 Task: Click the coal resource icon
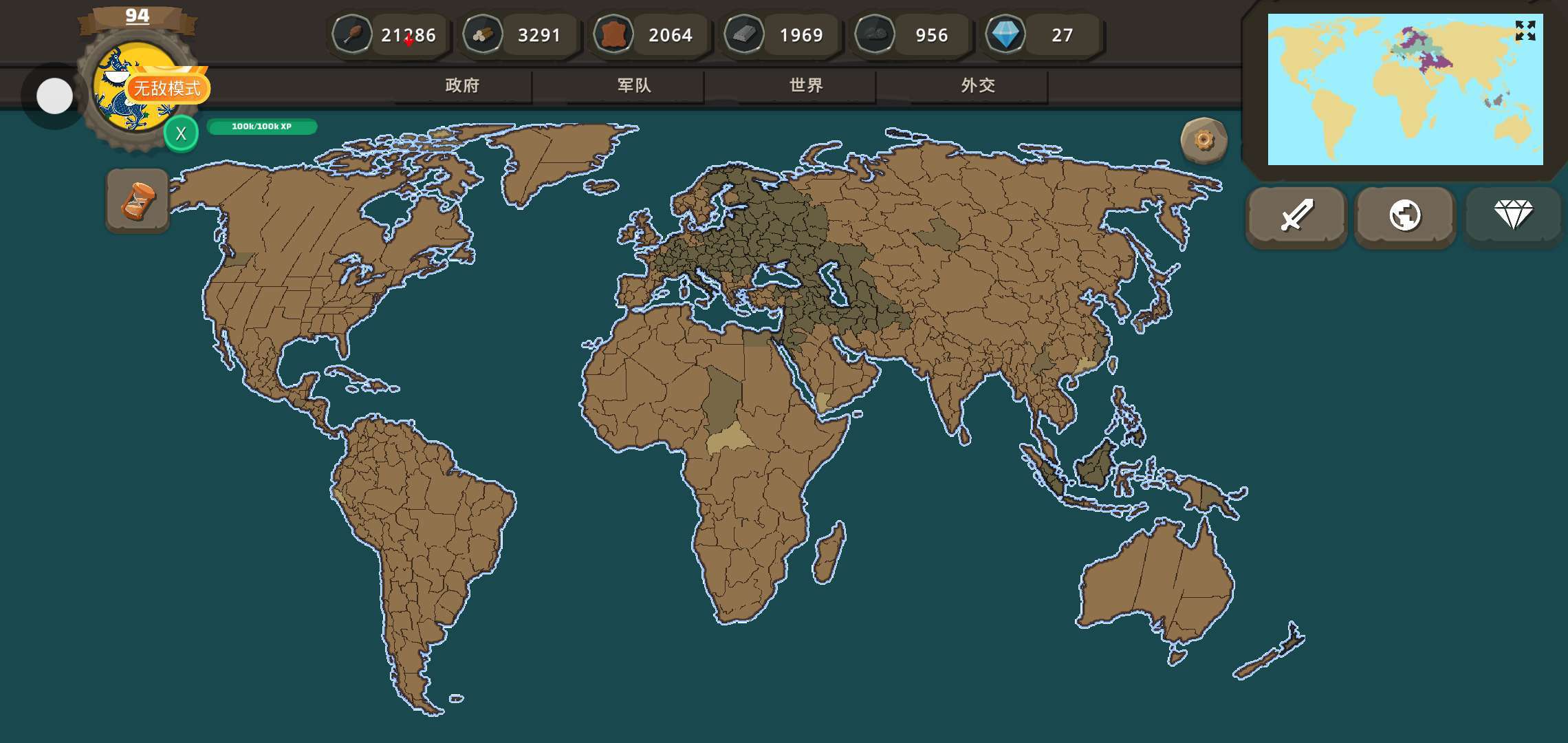point(875,34)
